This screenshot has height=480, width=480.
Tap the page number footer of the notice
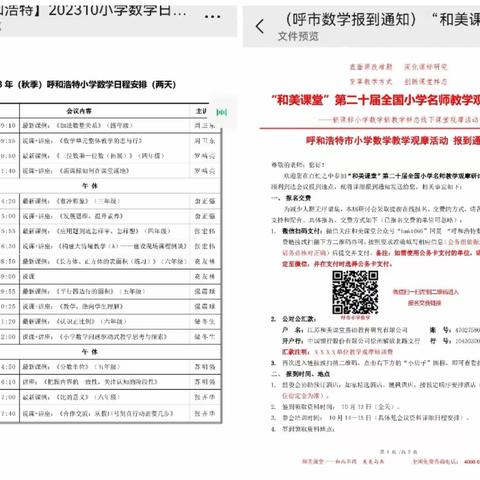[398, 452]
